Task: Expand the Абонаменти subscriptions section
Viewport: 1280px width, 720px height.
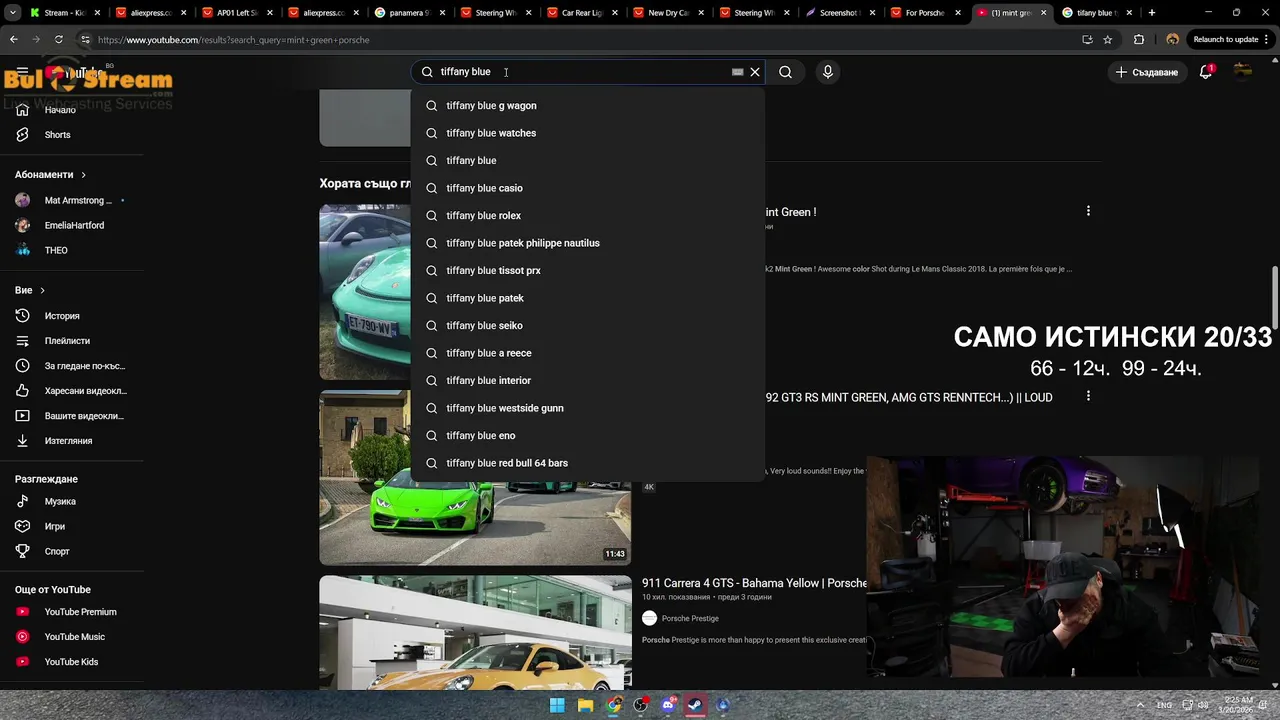Action: [x=50, y=175]
